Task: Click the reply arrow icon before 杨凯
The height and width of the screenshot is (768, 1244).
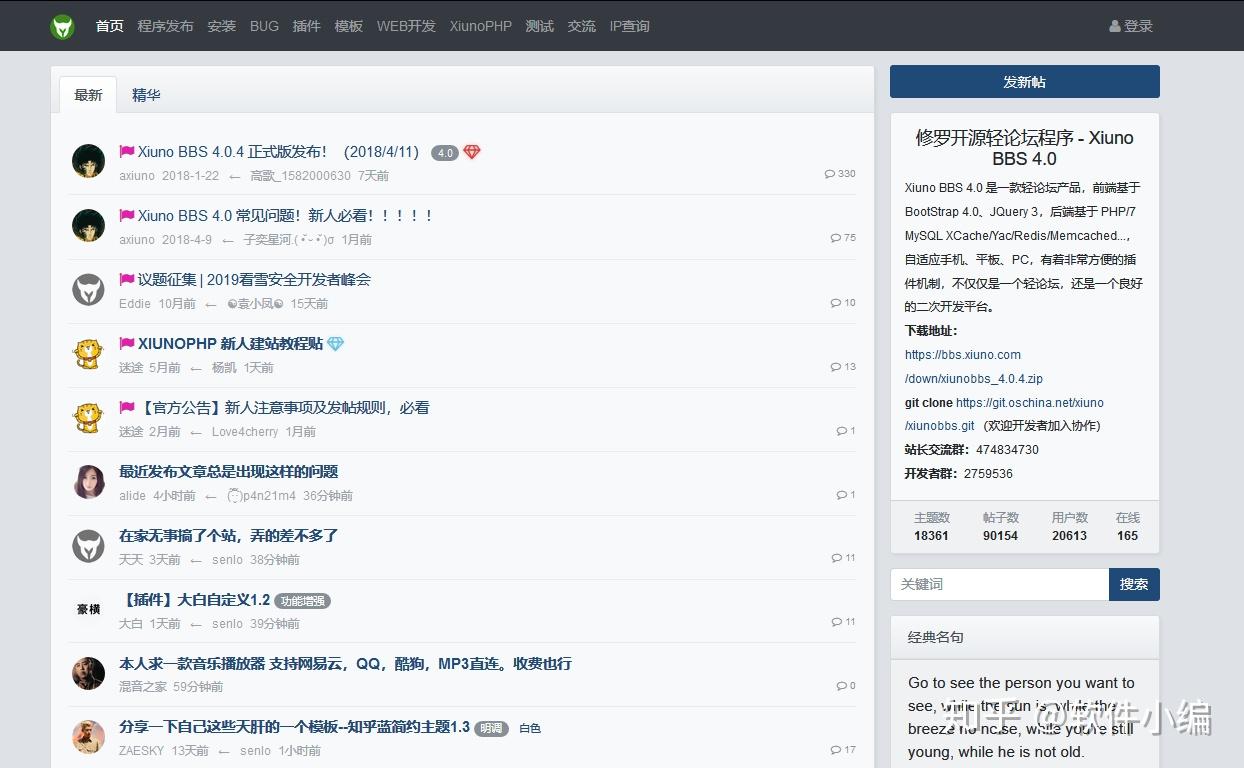Action: 196,368
